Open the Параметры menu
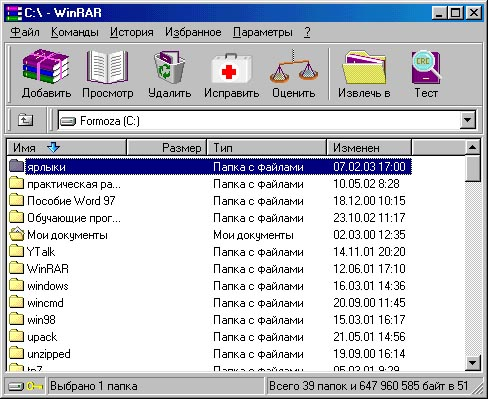This screenshot has width=488, height=399. click(263, 32)
